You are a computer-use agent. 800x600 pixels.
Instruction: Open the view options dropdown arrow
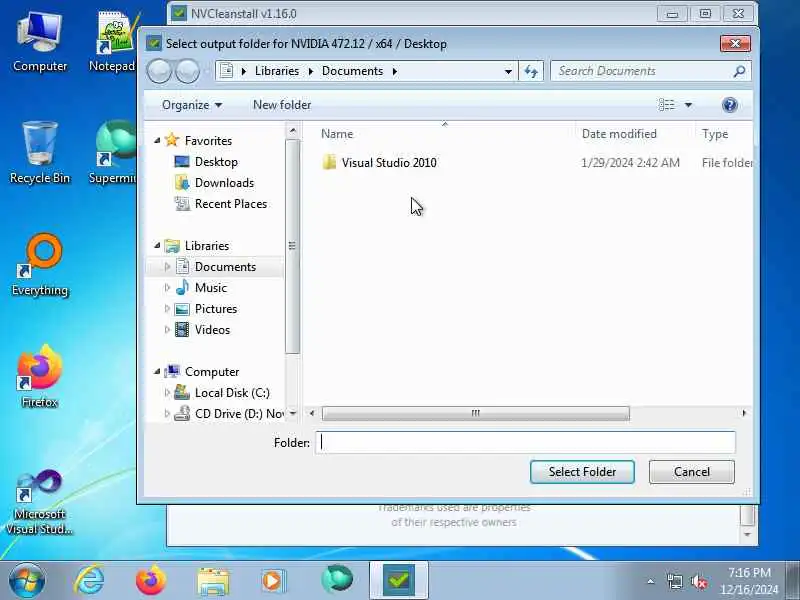(x=688, y=105)
